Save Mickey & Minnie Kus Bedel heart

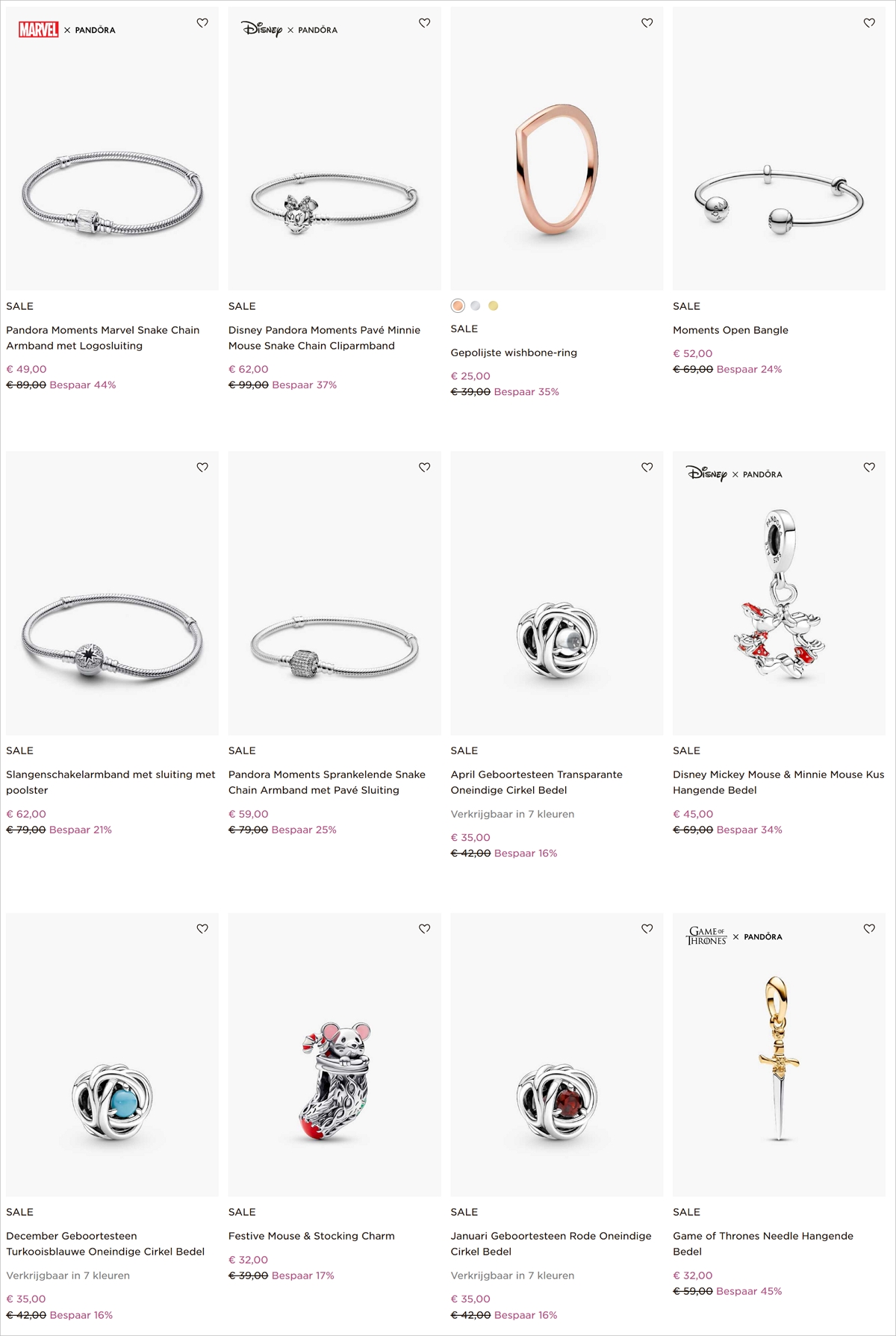tap(869, 467)
